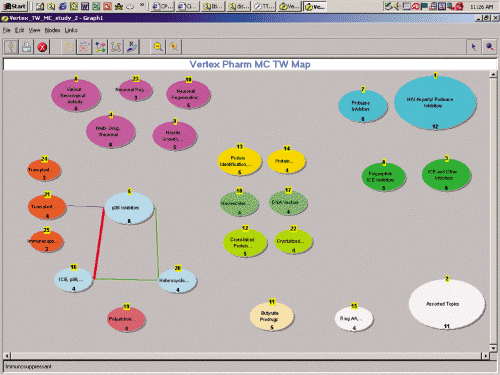Toggle the red-green linked nodes button
This screenshot has height=375, width=500.
116,47
